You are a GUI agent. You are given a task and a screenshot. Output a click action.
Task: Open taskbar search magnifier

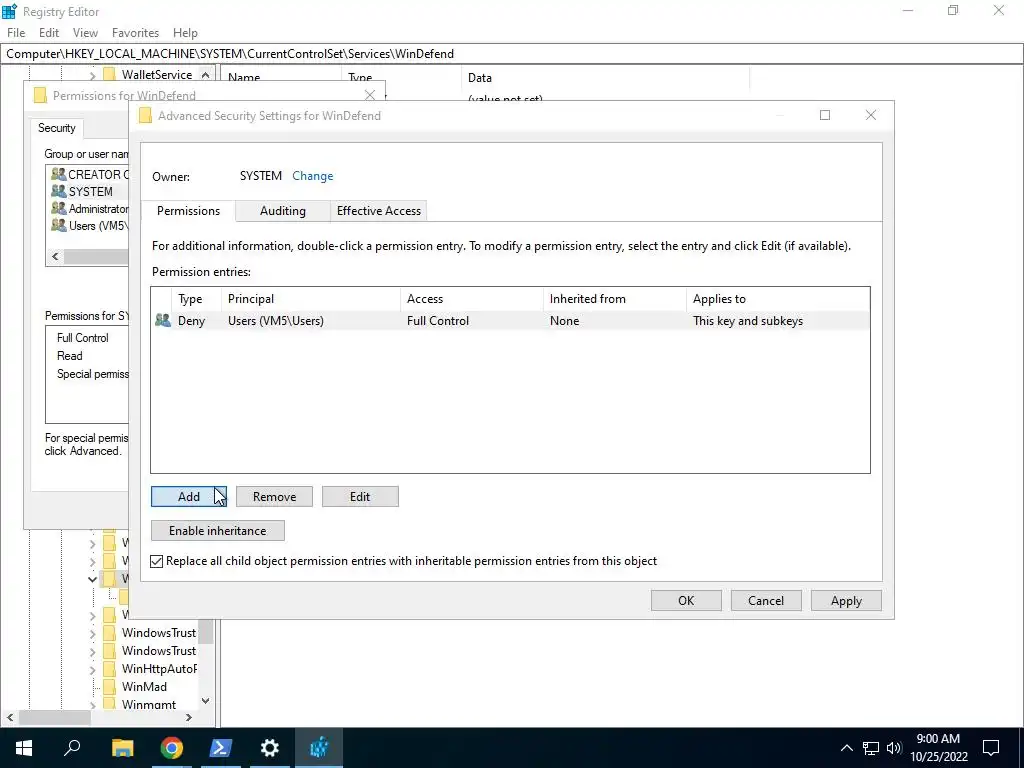(72, 747)
